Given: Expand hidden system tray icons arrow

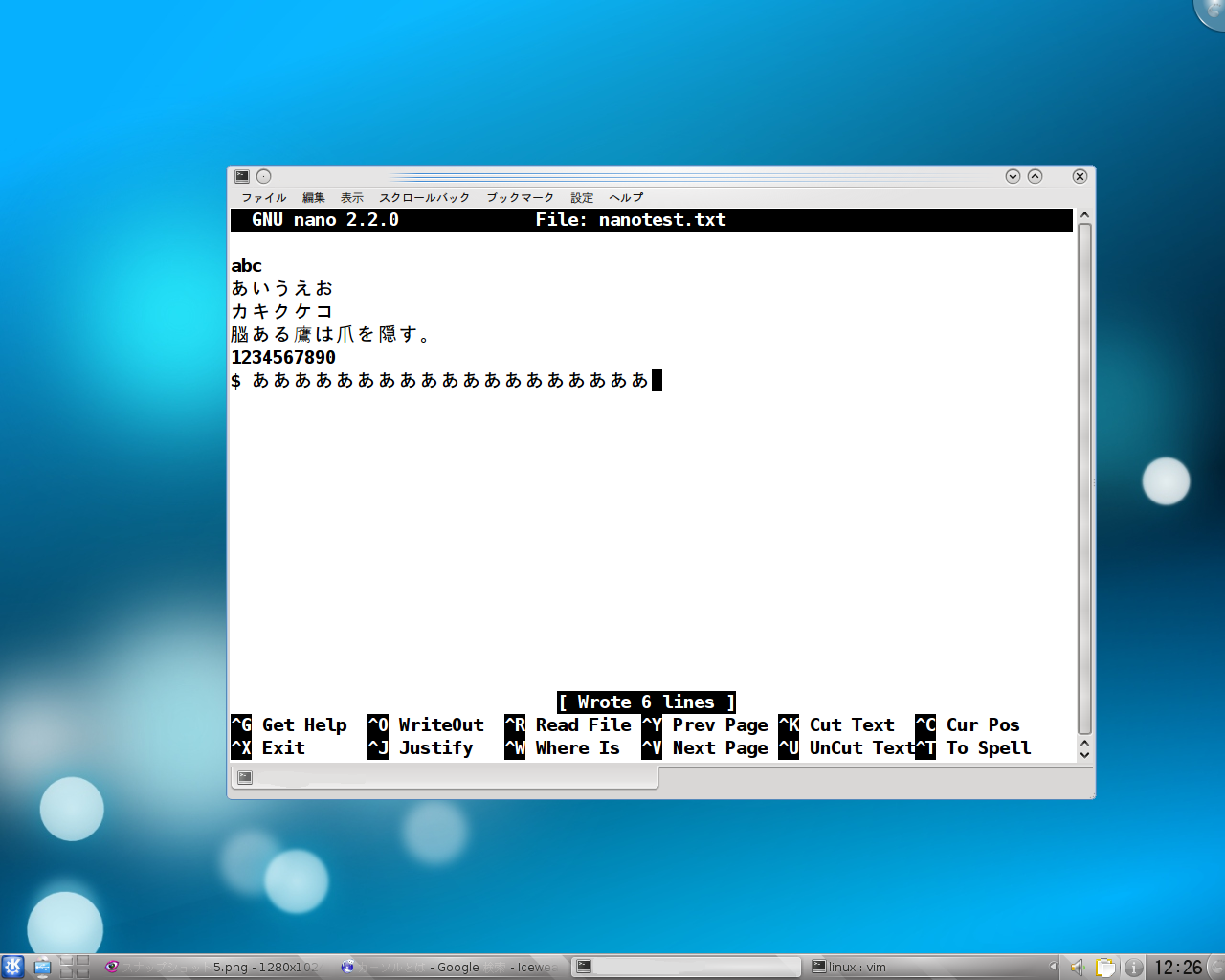Looking at the screenshot, I should [1053, 967].
